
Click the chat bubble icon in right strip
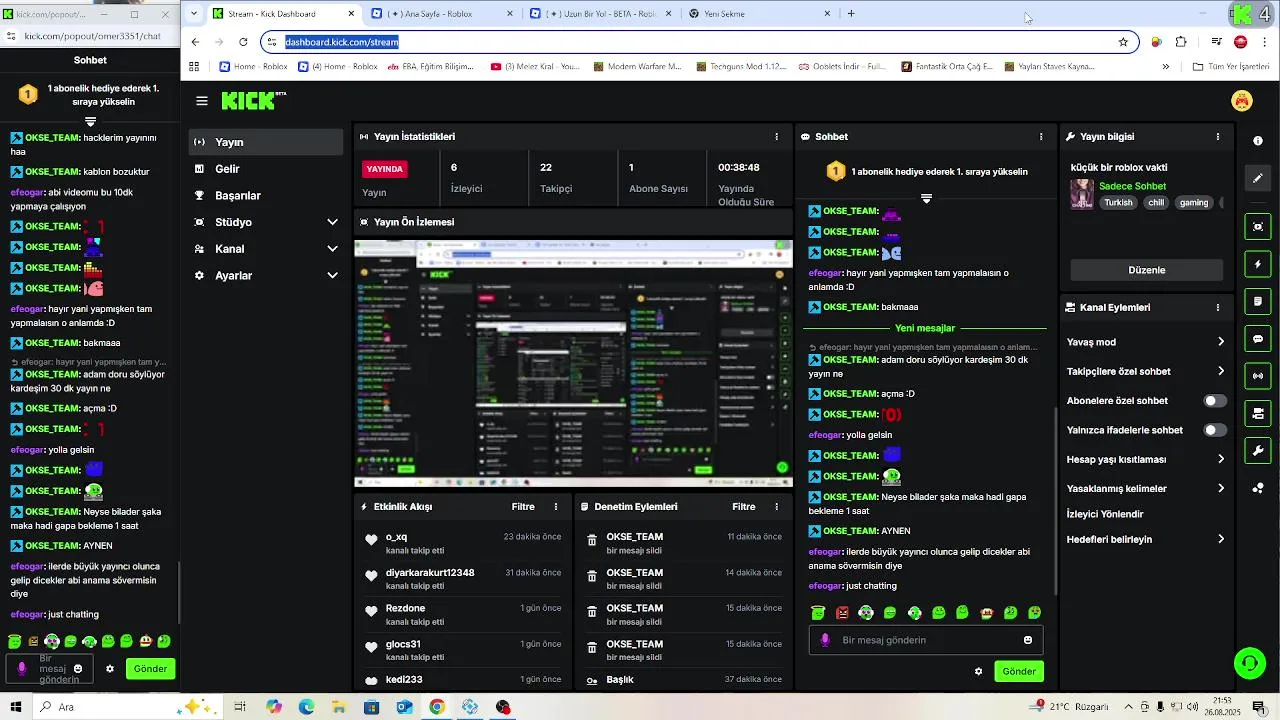(x=1258, y=339)
